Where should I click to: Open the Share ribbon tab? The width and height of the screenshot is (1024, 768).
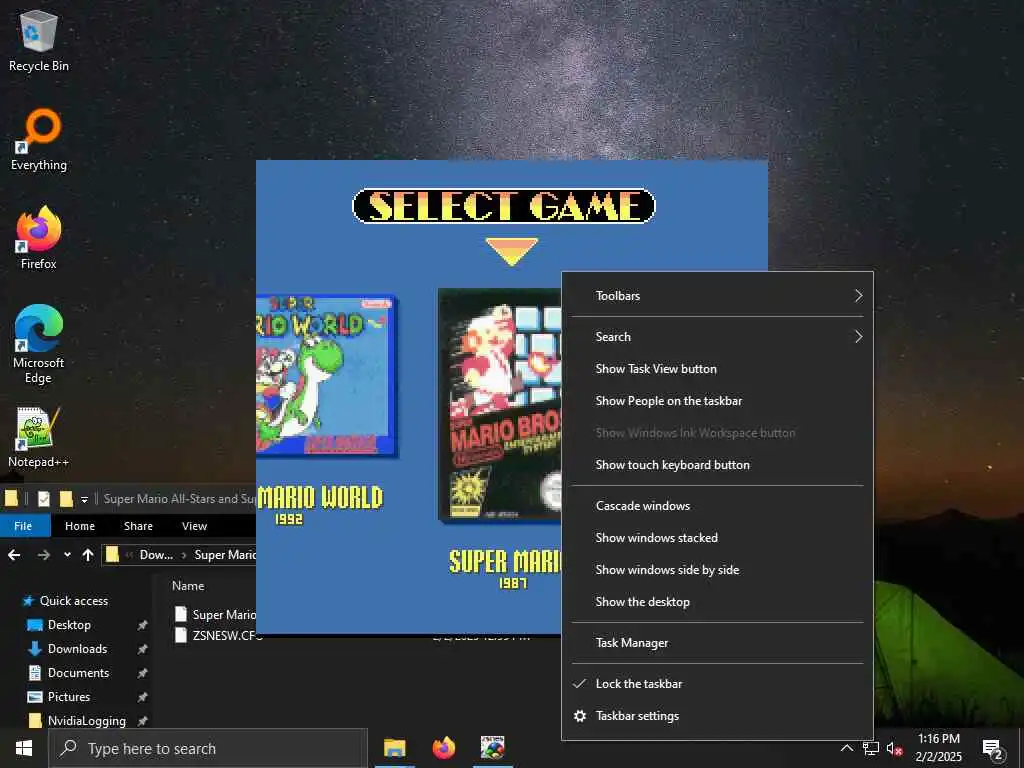click(x=138, y=526)
